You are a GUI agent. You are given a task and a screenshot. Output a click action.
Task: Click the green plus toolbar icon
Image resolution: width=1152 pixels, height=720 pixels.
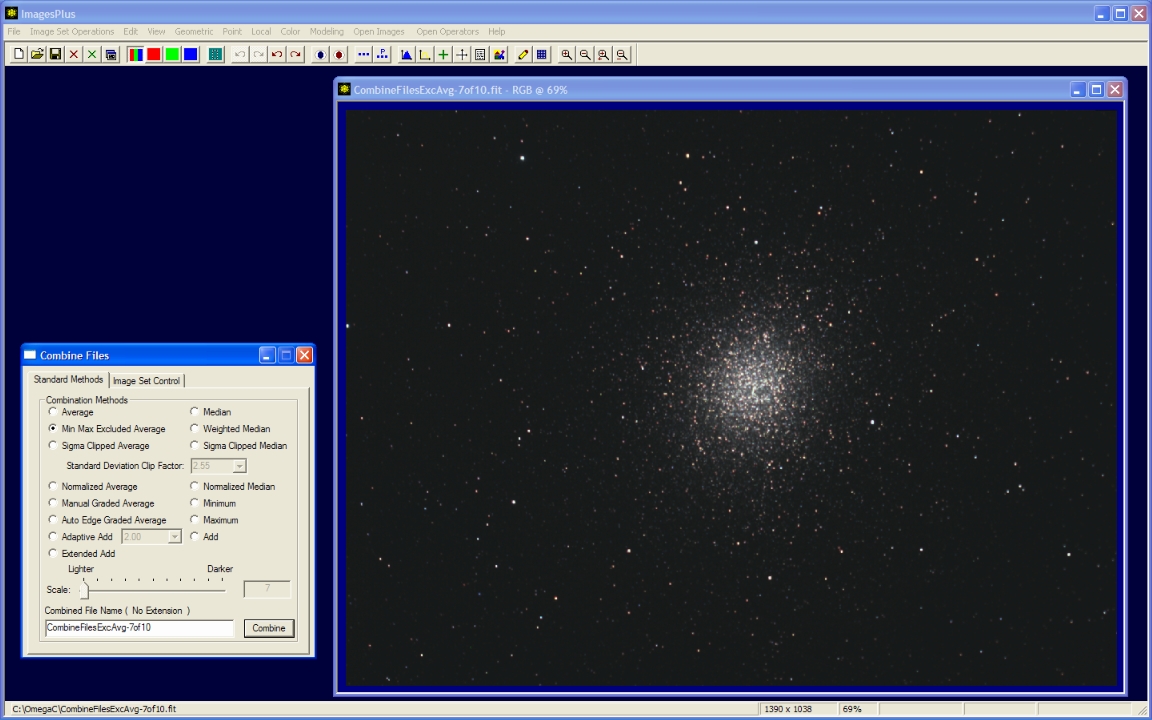443,54
